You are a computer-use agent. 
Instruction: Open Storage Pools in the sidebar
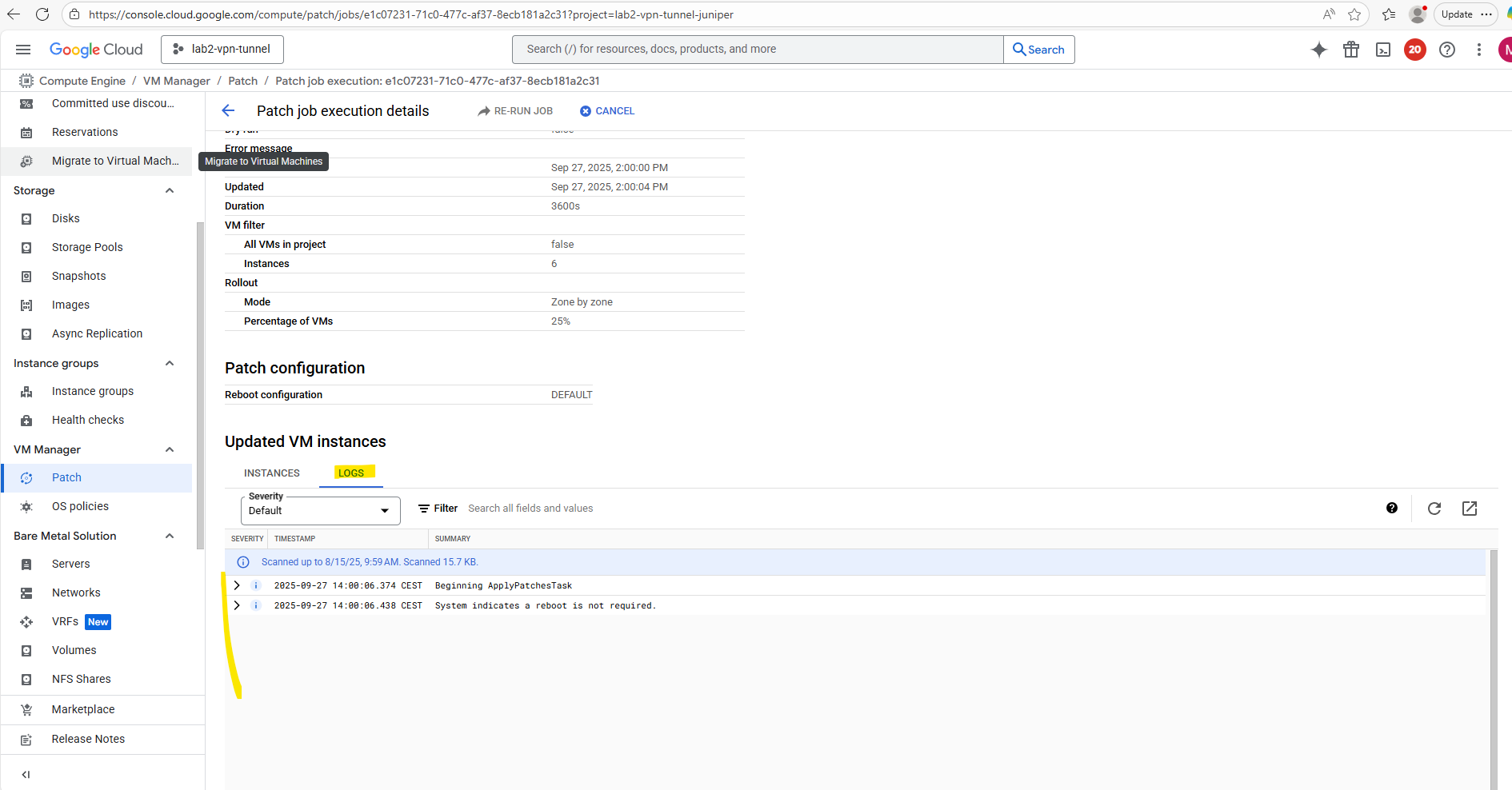pyautogui.click(x=97, y=248)
